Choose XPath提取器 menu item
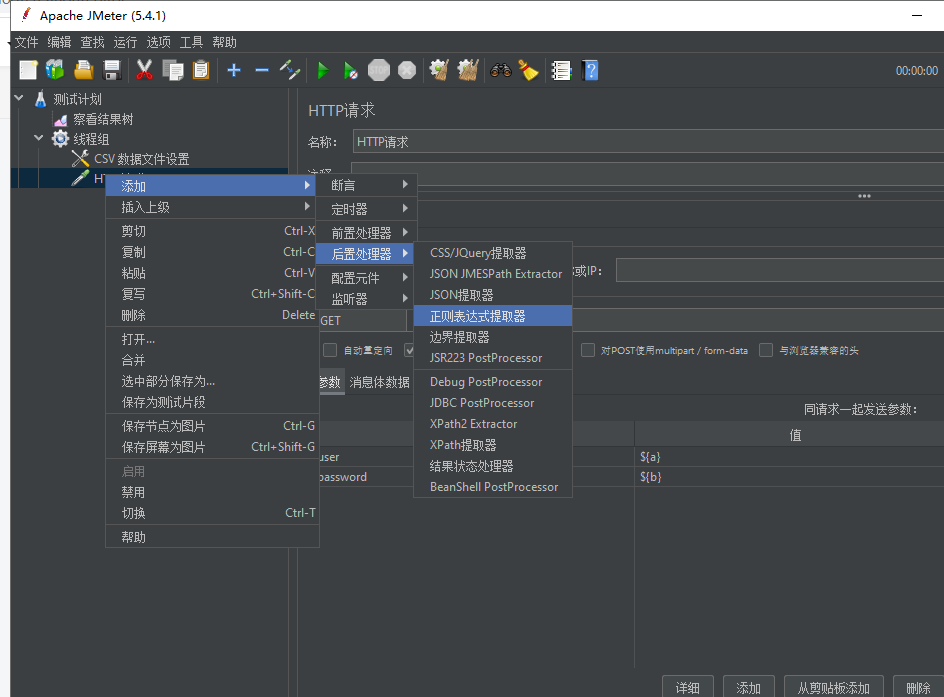Screen dimensions: 944x697 (492, 445)
